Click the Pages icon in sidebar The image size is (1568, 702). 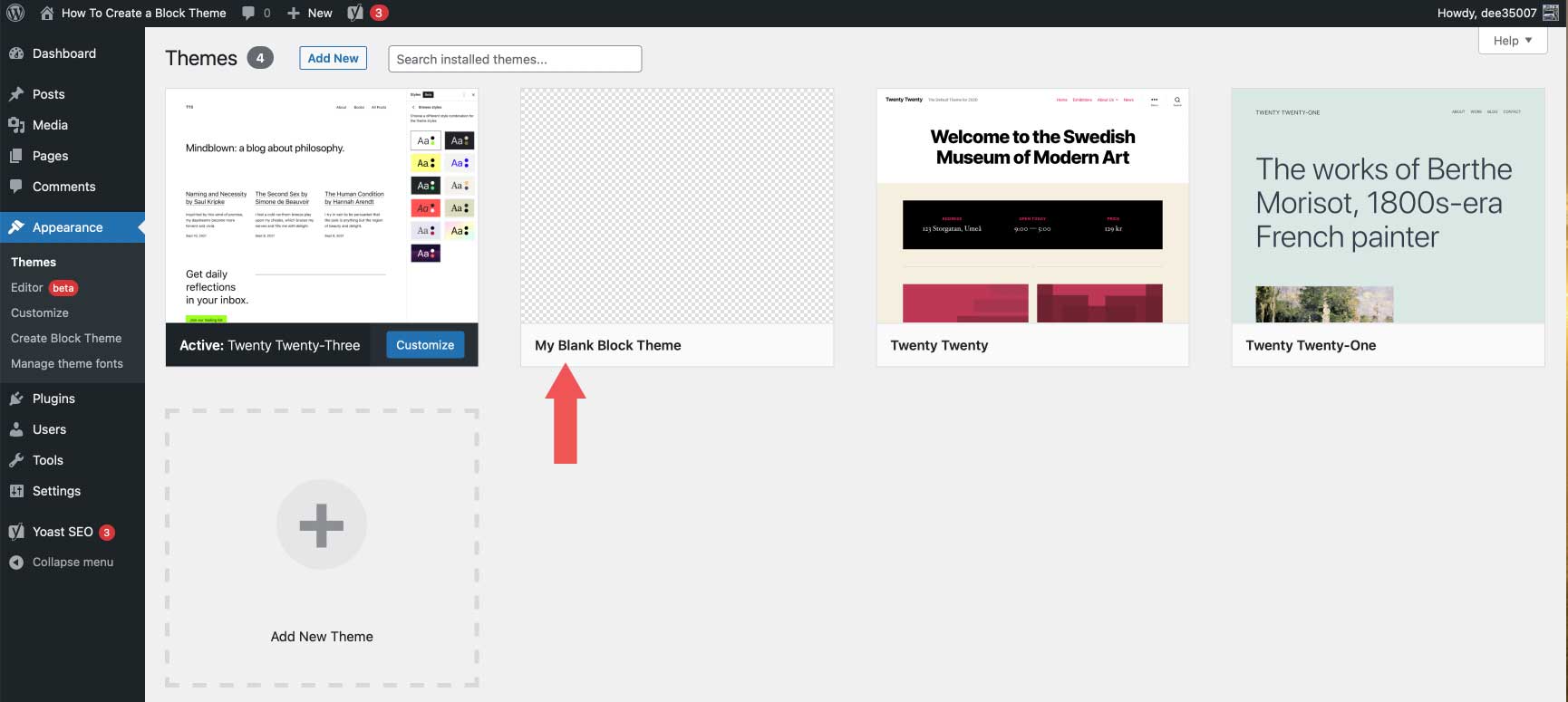(x=16, y=156)
